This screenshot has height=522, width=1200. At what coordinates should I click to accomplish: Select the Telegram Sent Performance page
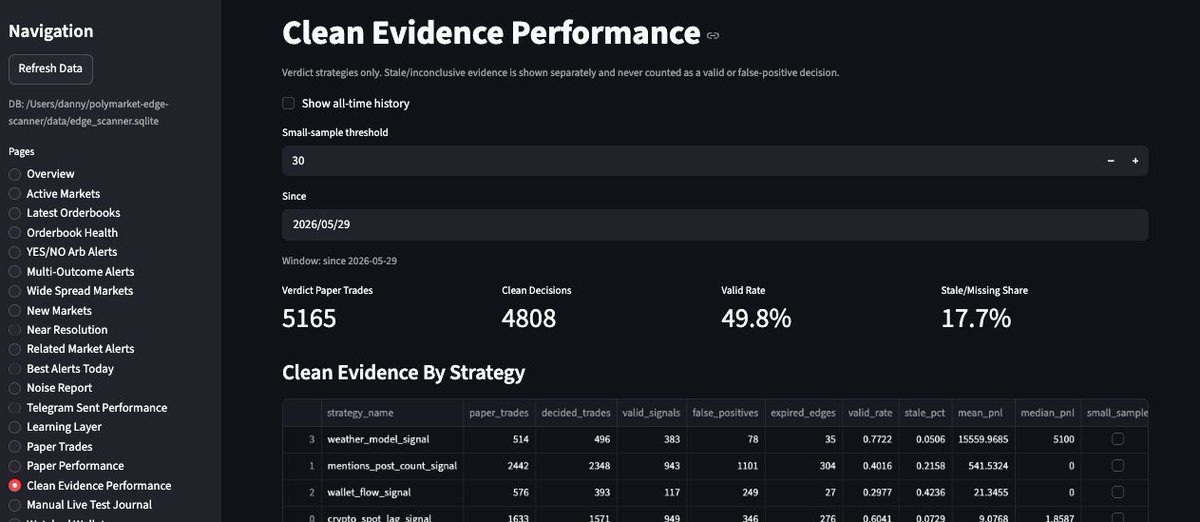tap(87, 408)
